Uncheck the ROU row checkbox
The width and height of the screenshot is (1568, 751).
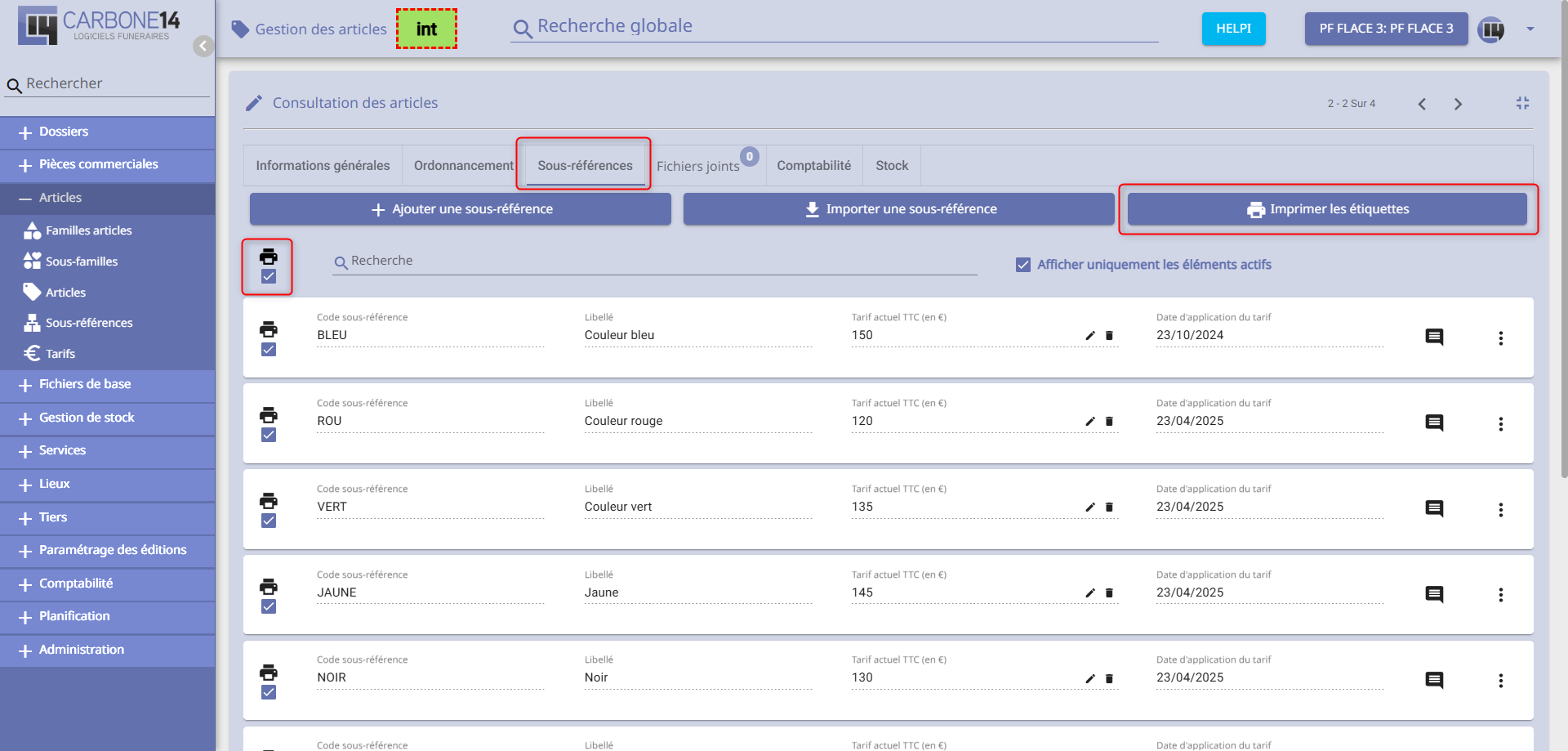pos(269,436)
